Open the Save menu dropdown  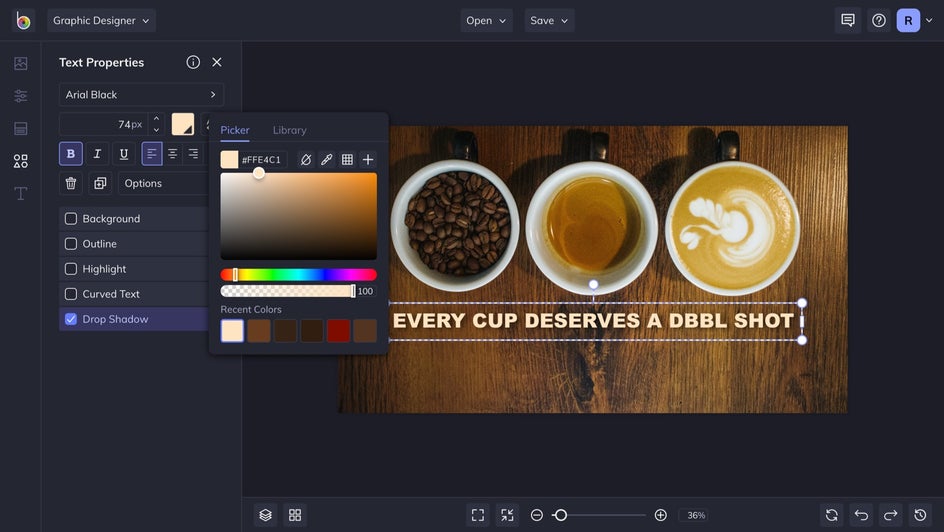coord(549,20)
